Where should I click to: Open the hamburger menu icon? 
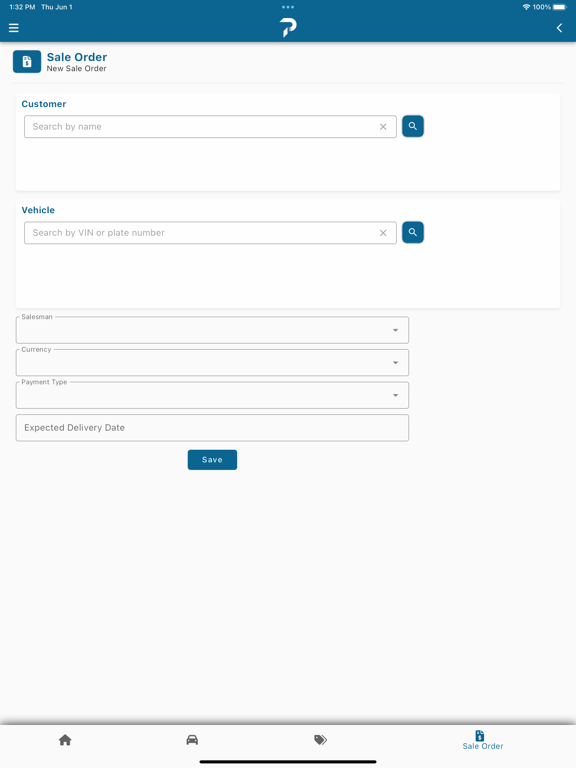14,28
